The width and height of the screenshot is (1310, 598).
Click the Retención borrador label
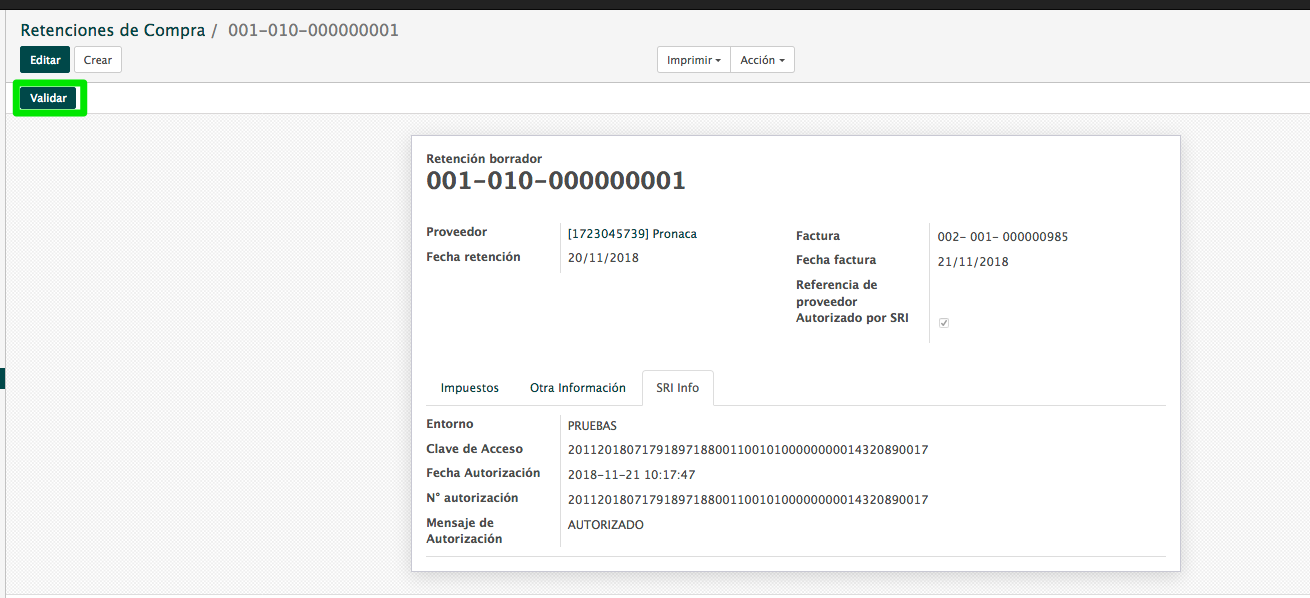point(484,159)
